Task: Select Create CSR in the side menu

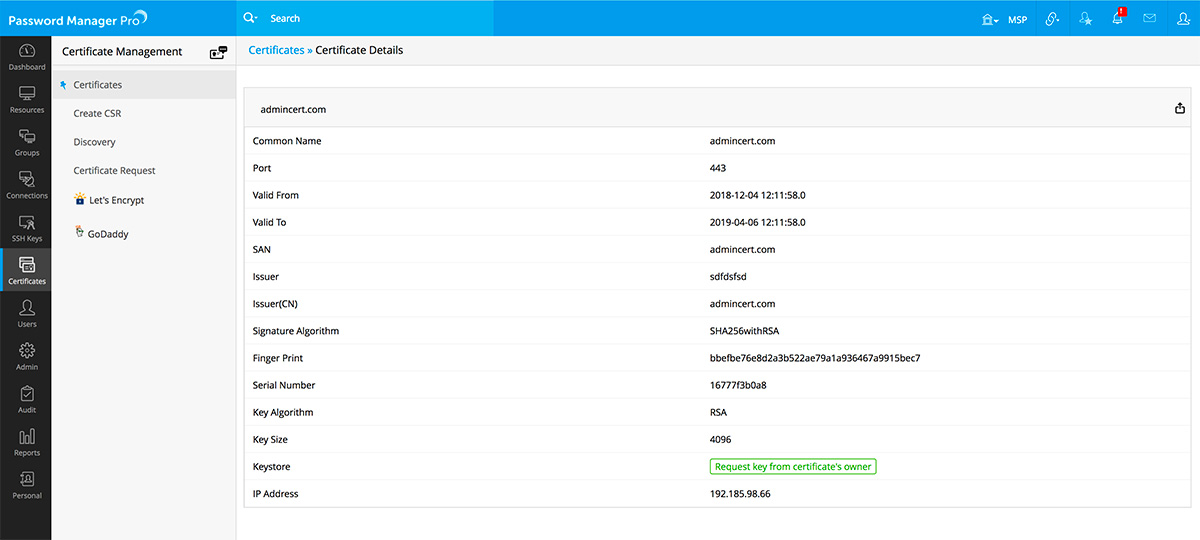Action: pyautogui.click(x=97, y=114)
